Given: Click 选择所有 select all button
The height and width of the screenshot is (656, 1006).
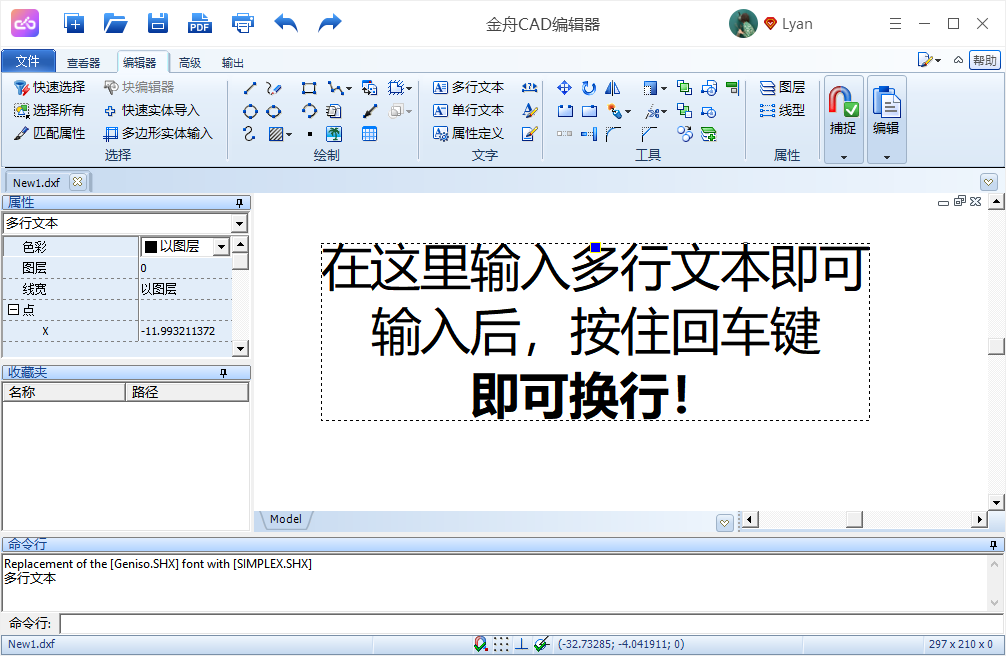Looking at the screenshot, I should [x=49, y=110].
